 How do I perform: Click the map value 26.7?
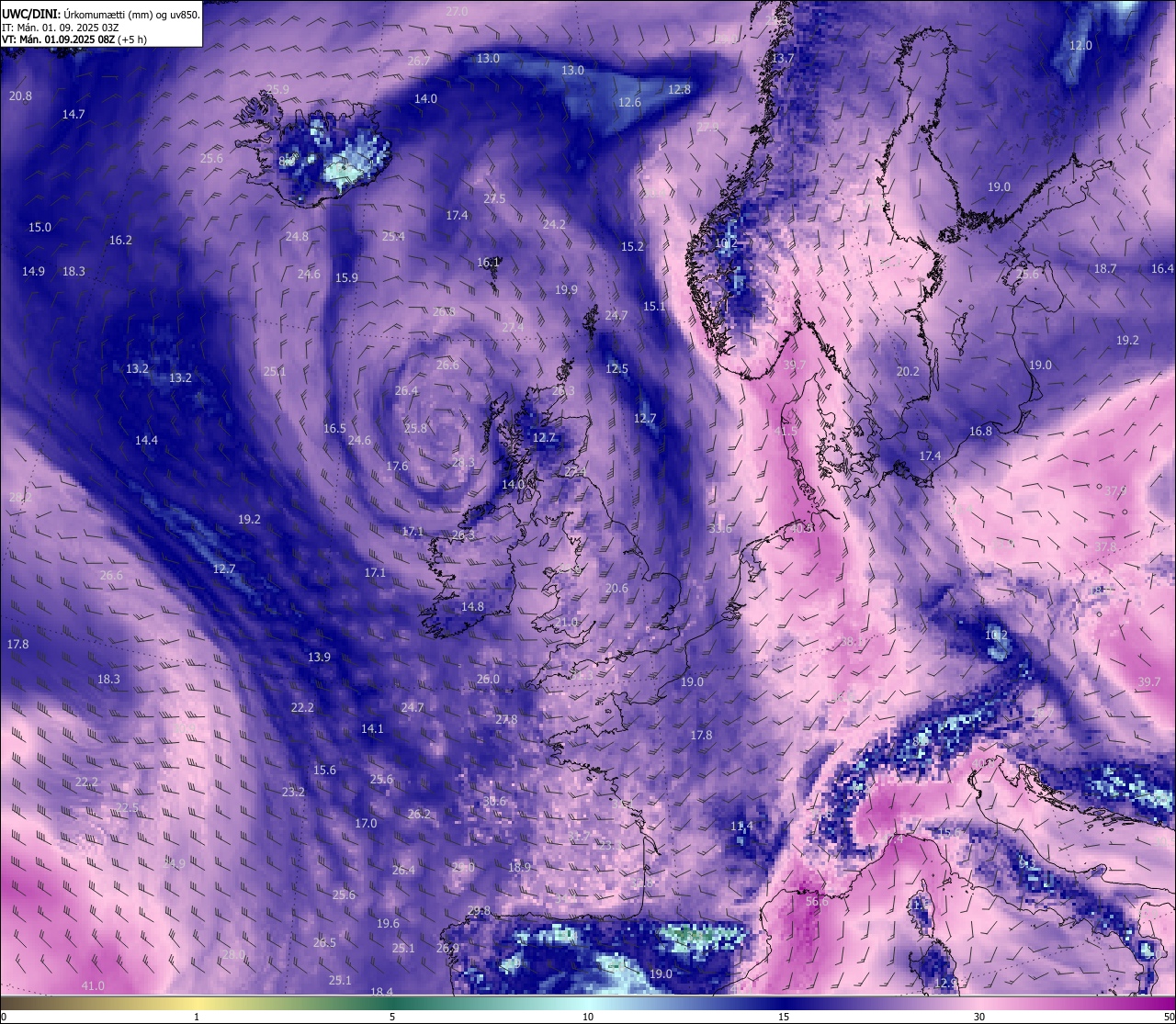418,61
